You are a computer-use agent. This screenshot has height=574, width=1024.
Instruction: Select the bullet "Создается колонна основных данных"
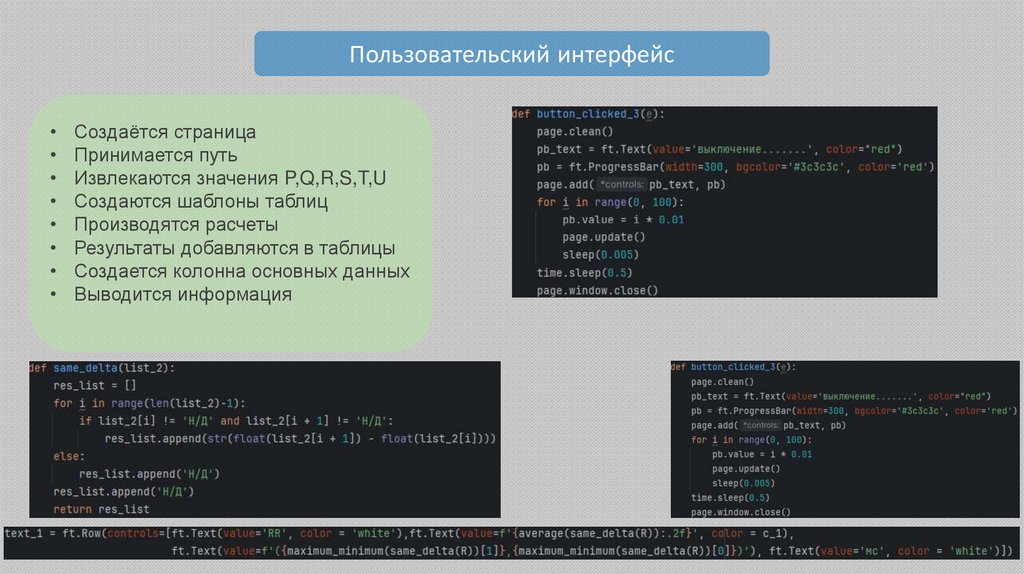click(x=242, y=271)
